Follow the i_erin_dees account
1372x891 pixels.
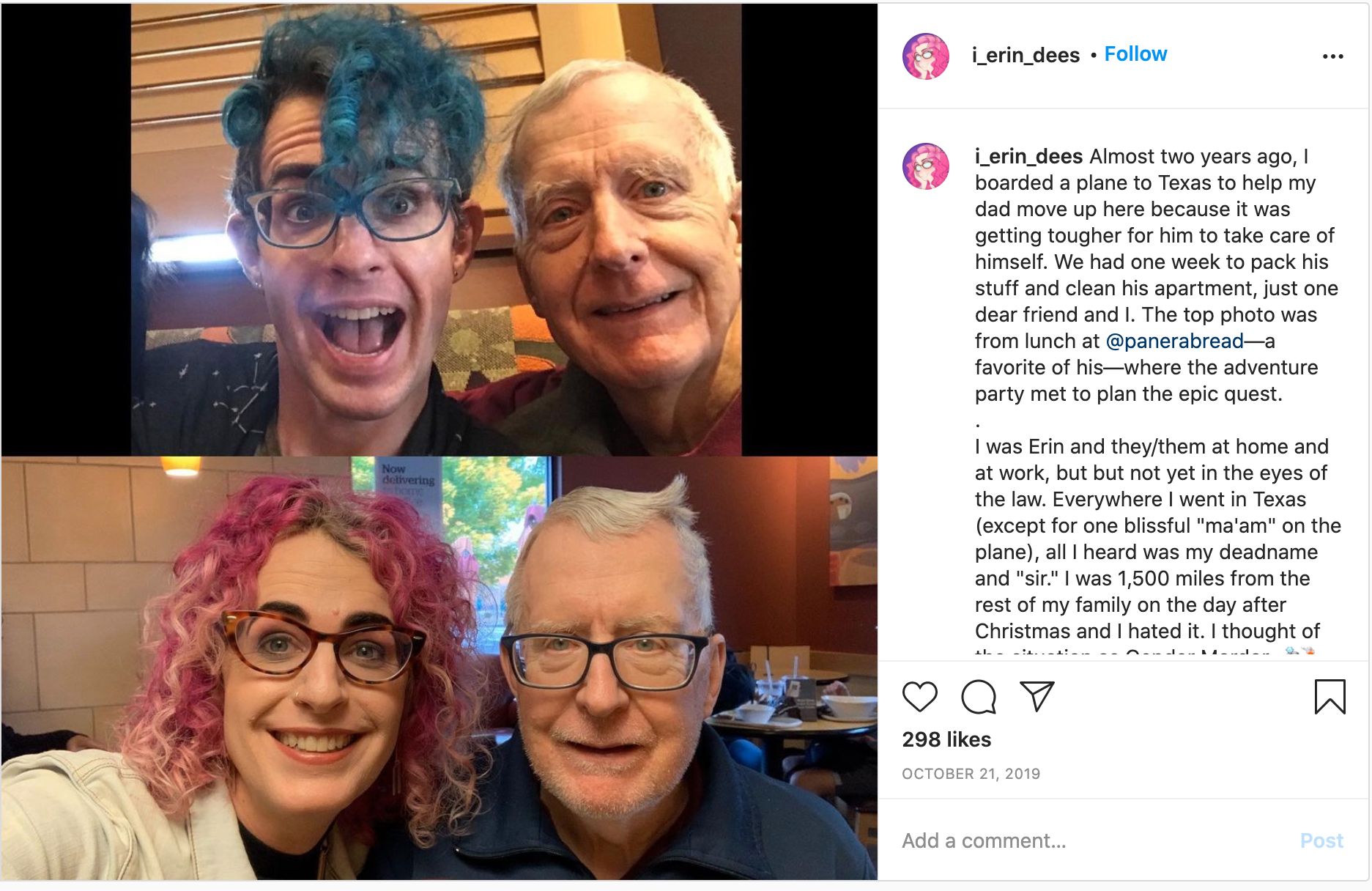1135,54
